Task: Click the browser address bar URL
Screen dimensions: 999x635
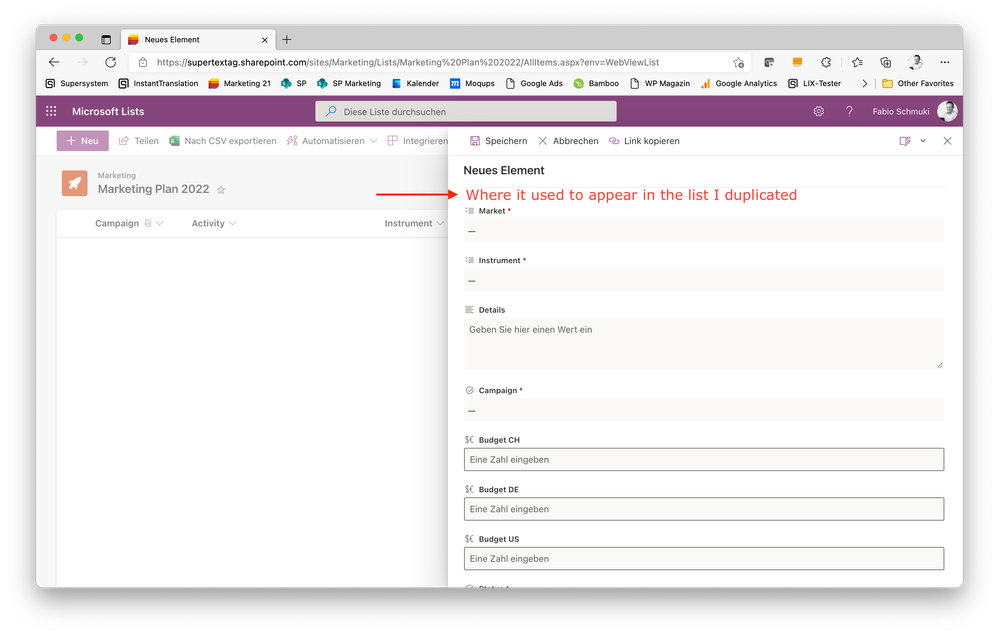Action: pyautogui.click(x=408, y=62)
